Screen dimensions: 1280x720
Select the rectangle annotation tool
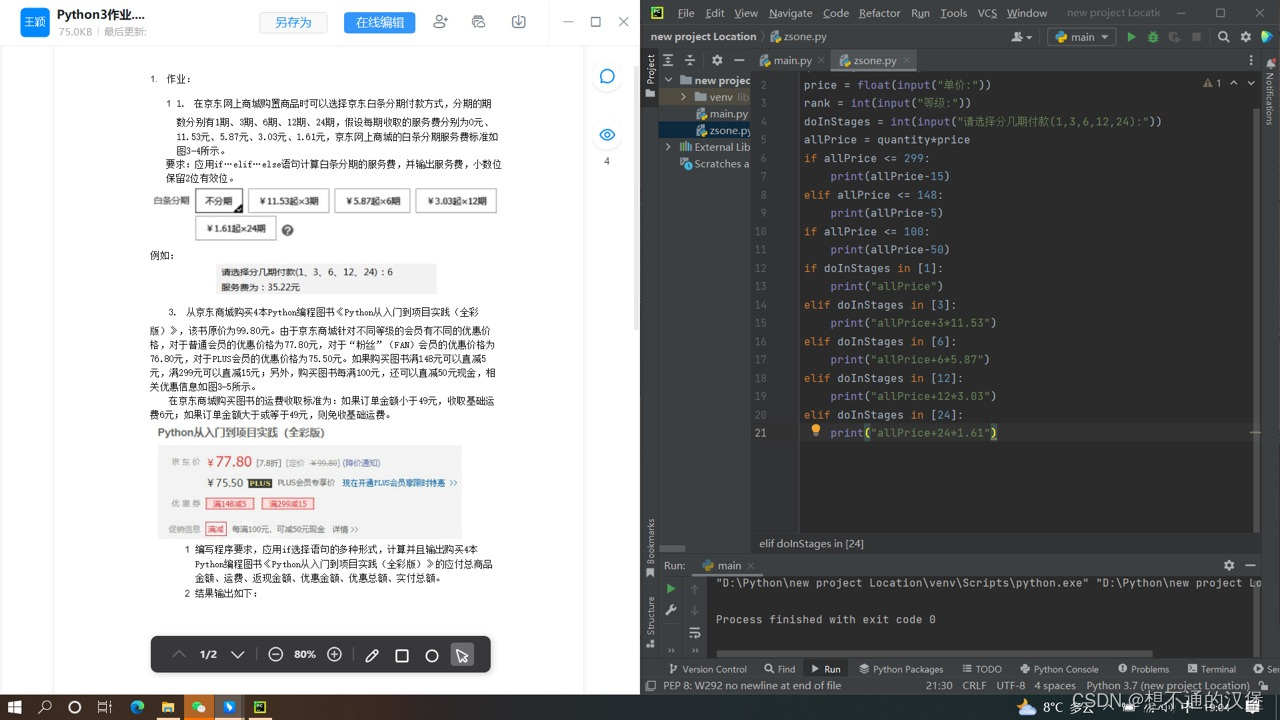pyautogui.click(x=402, y=656)
